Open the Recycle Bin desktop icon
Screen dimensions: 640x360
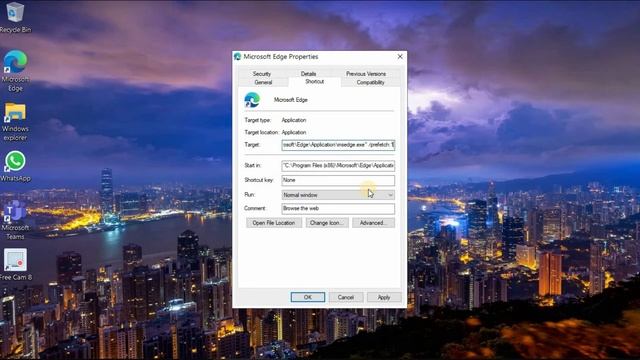coord(15,18)
